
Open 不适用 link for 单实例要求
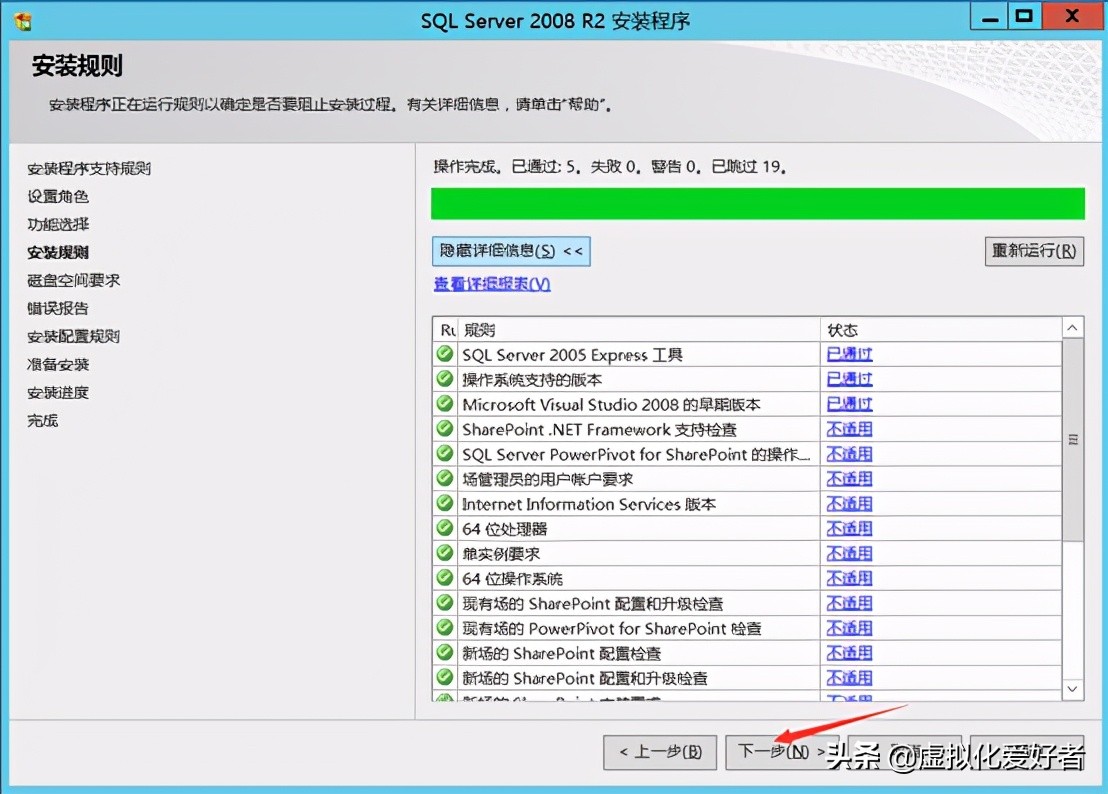[x=849, y=553]
